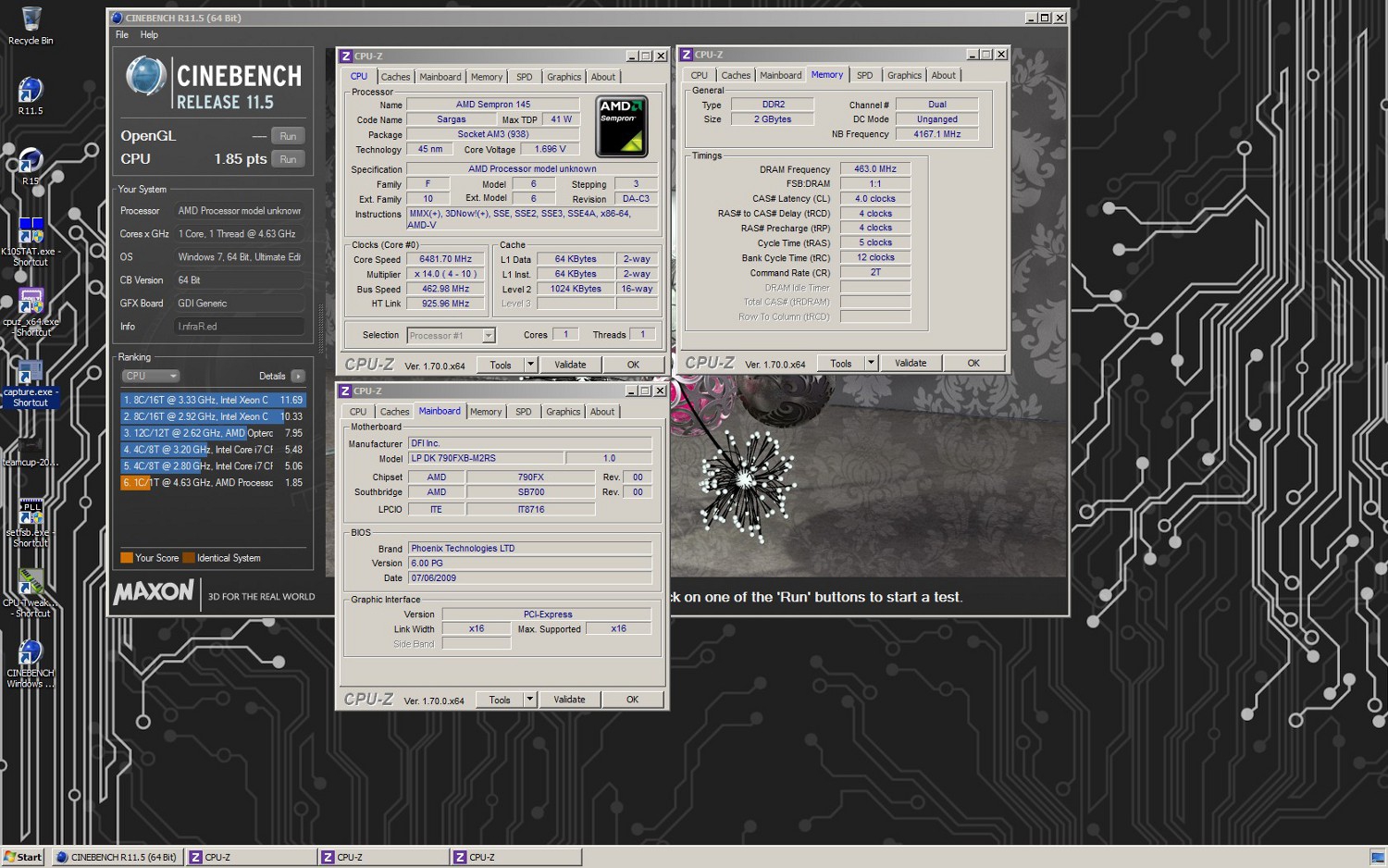Open Graphics tab in CPU-Z Mainboard window
The height and width of the screenshot is (868, 1388).
563,412
